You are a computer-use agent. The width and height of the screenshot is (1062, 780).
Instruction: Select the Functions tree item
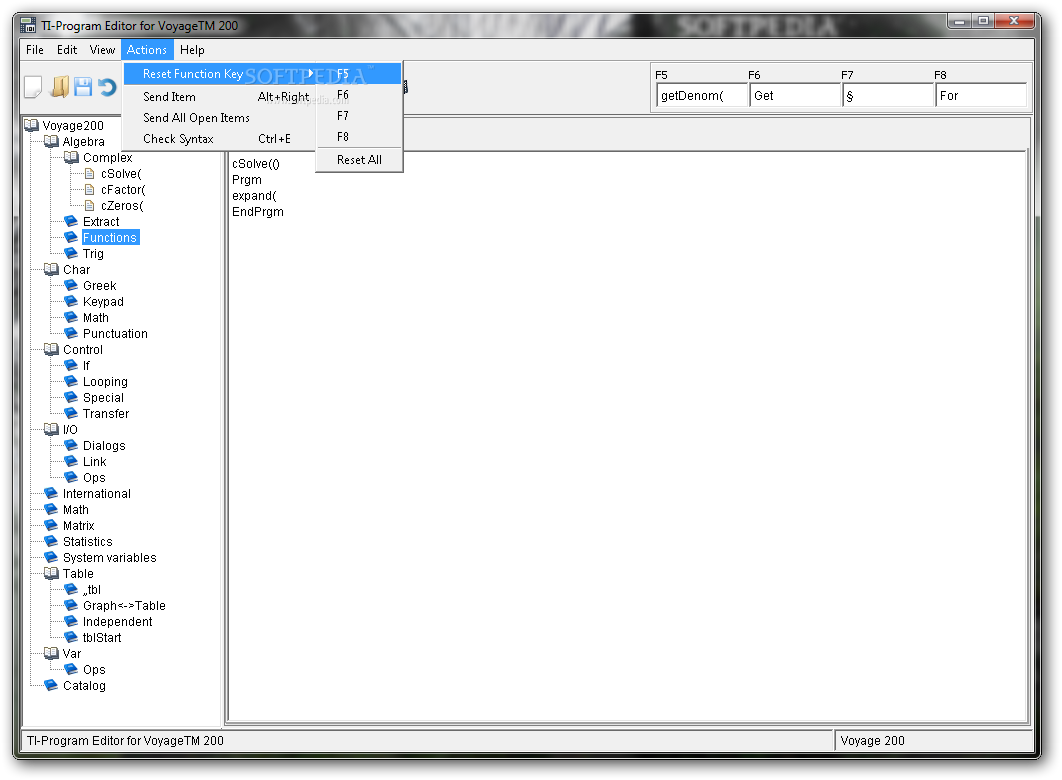(110, 238)
